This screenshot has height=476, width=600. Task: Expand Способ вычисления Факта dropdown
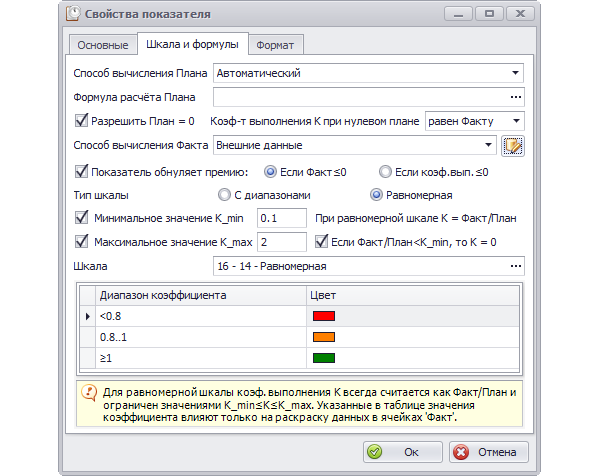488,145
